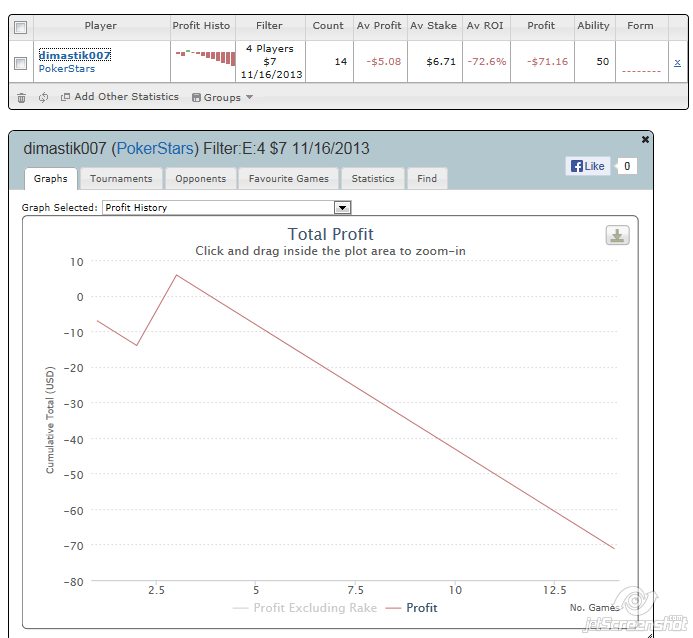
Task: Sort by Profit column header
Action: click(541, 26)
